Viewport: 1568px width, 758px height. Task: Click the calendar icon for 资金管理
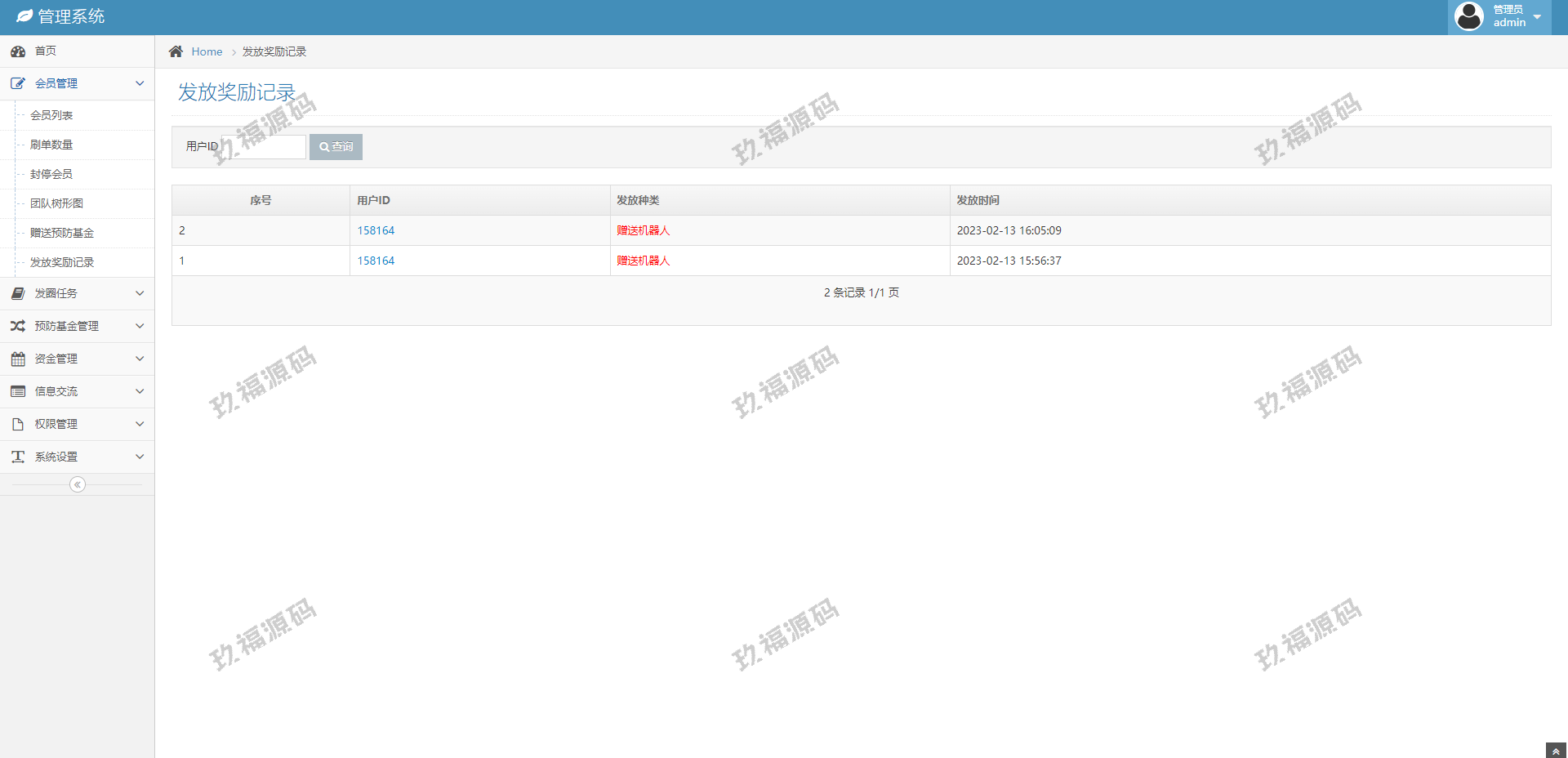coord(18,359)
